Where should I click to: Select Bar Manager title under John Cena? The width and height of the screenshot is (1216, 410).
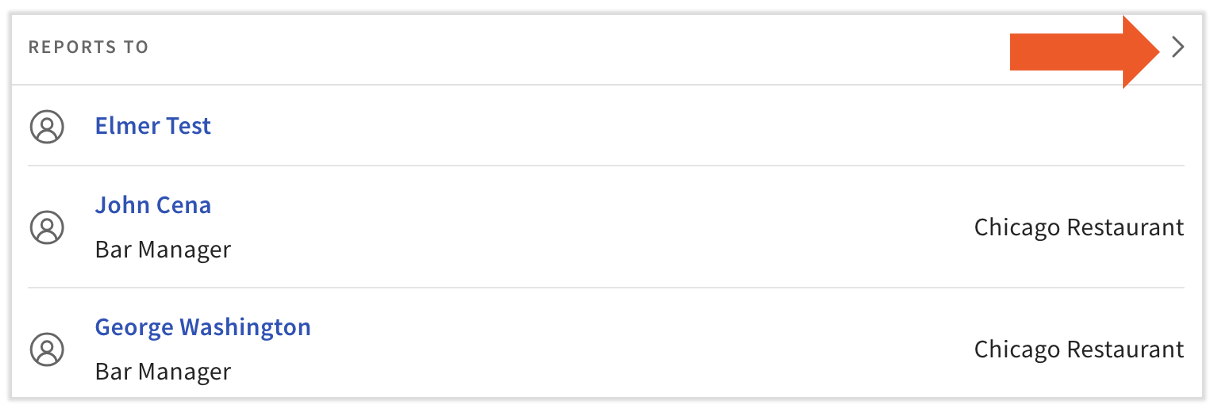(x=163, y=250)
